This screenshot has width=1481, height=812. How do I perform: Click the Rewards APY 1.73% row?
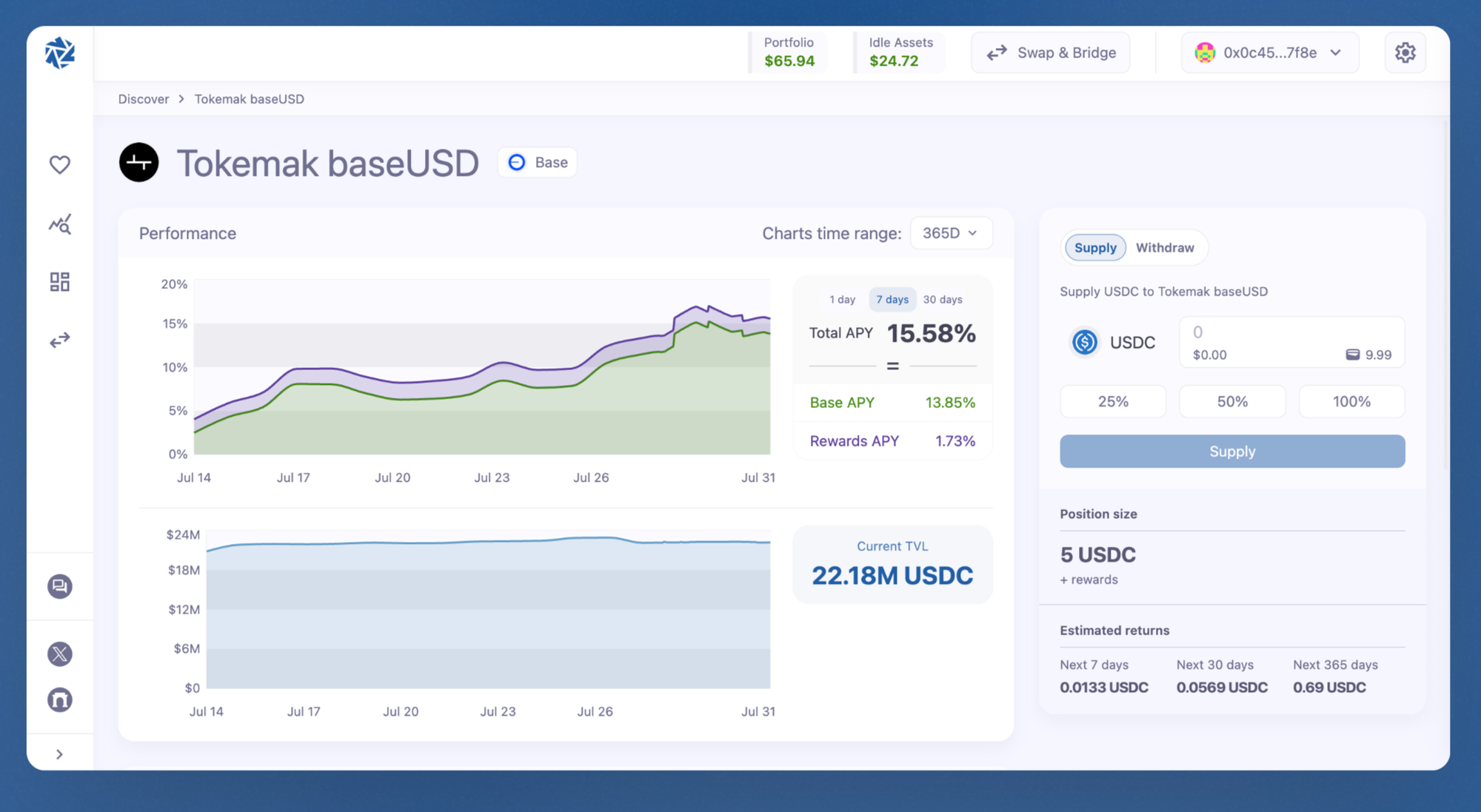click(892, 441)
